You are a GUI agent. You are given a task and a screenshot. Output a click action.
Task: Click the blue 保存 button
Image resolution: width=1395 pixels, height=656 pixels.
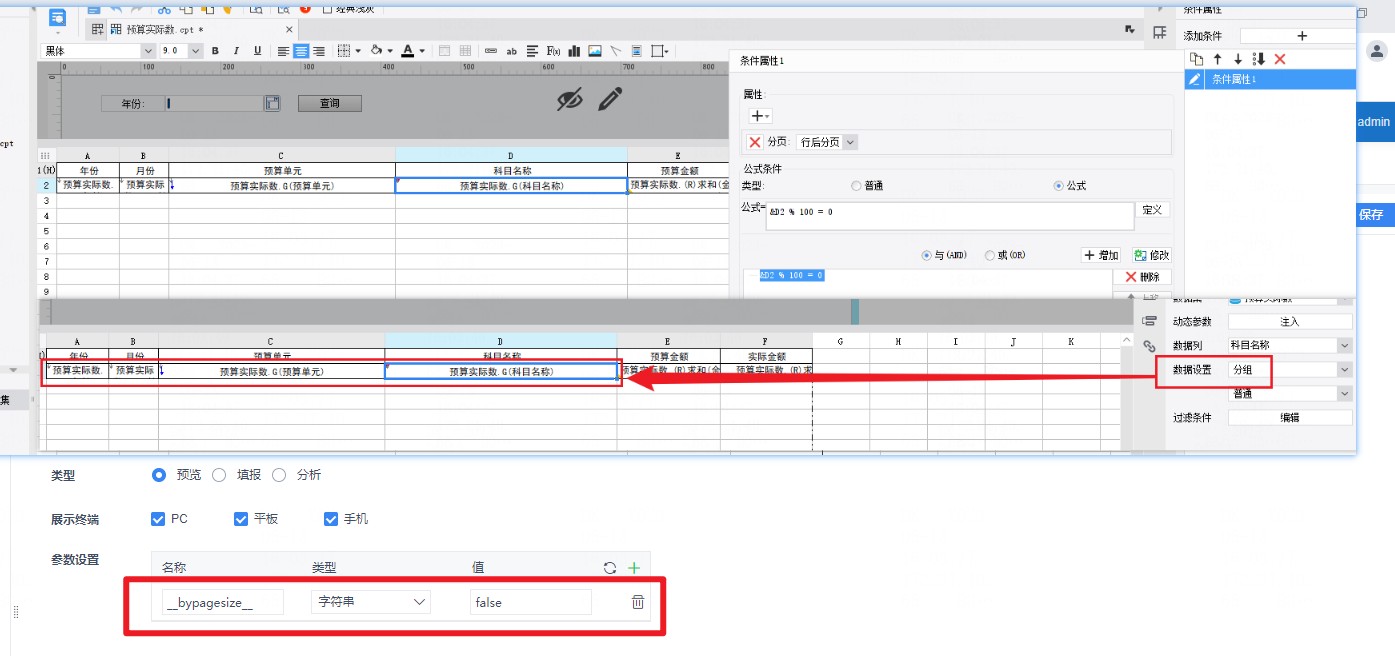click(x=1375, y=214)
